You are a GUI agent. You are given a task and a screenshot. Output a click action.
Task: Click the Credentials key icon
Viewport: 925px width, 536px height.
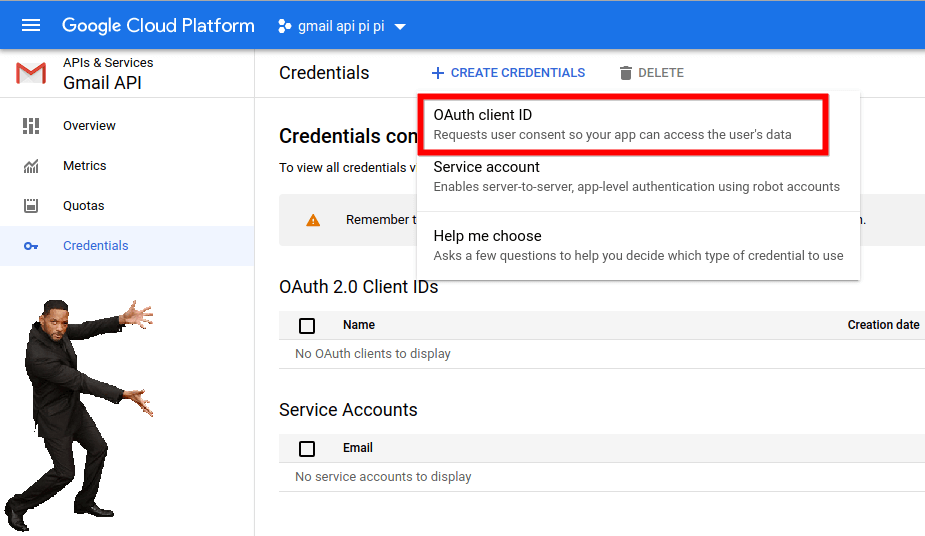pos(31,246)
